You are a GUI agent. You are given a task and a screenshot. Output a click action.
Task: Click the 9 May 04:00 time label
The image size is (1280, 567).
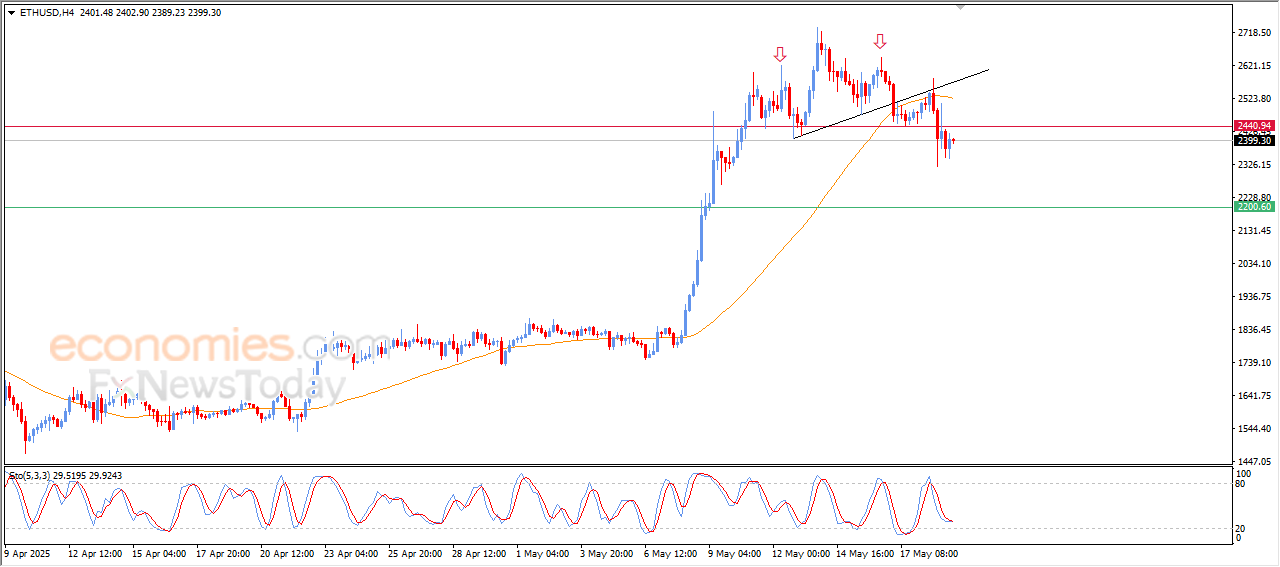(735, 552)
